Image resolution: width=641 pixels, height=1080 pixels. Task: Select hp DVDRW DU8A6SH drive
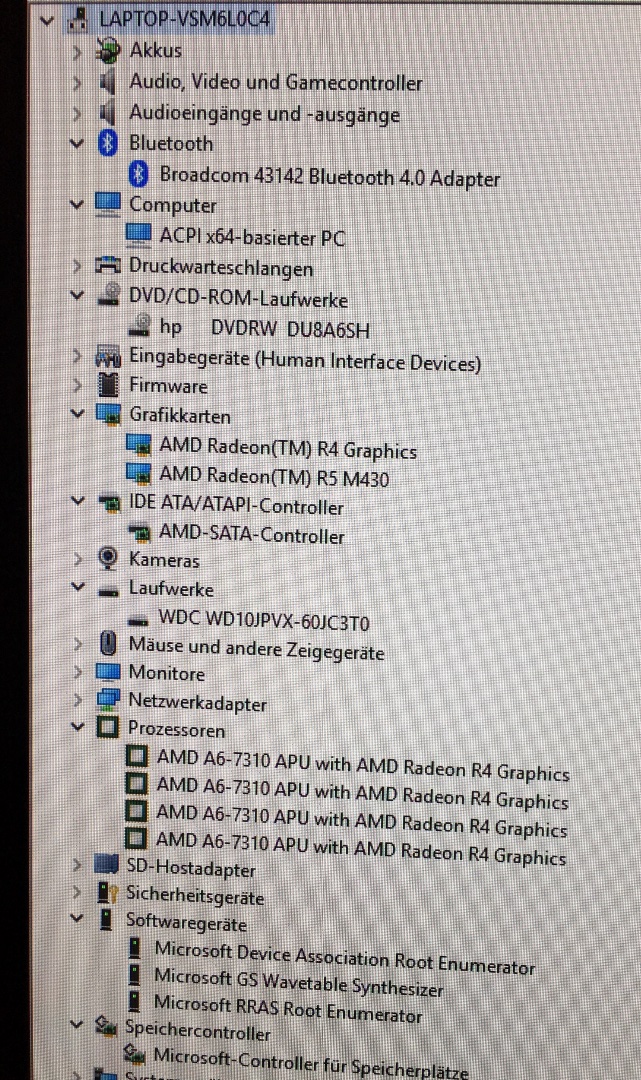click(x=264, y=329)
